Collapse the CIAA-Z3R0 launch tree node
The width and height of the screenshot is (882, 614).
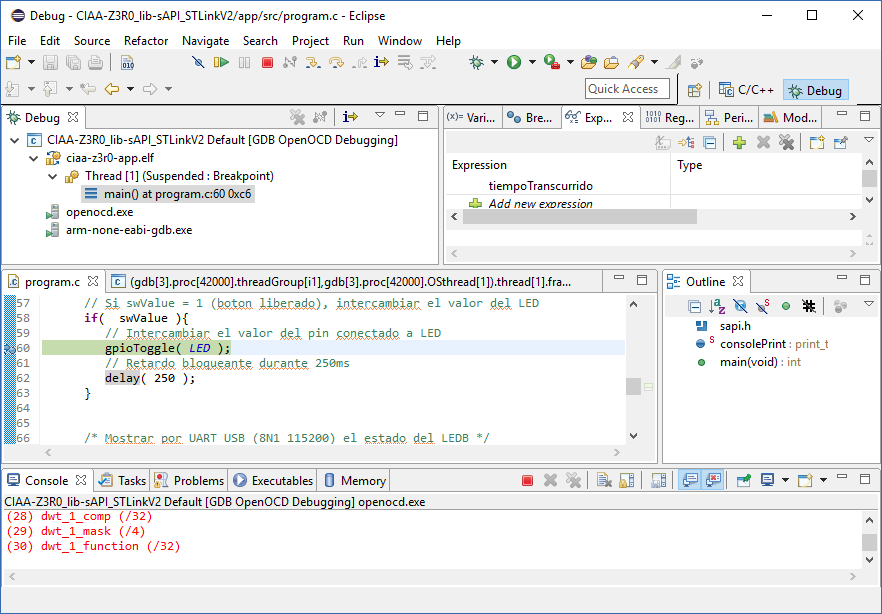[15, 140]
